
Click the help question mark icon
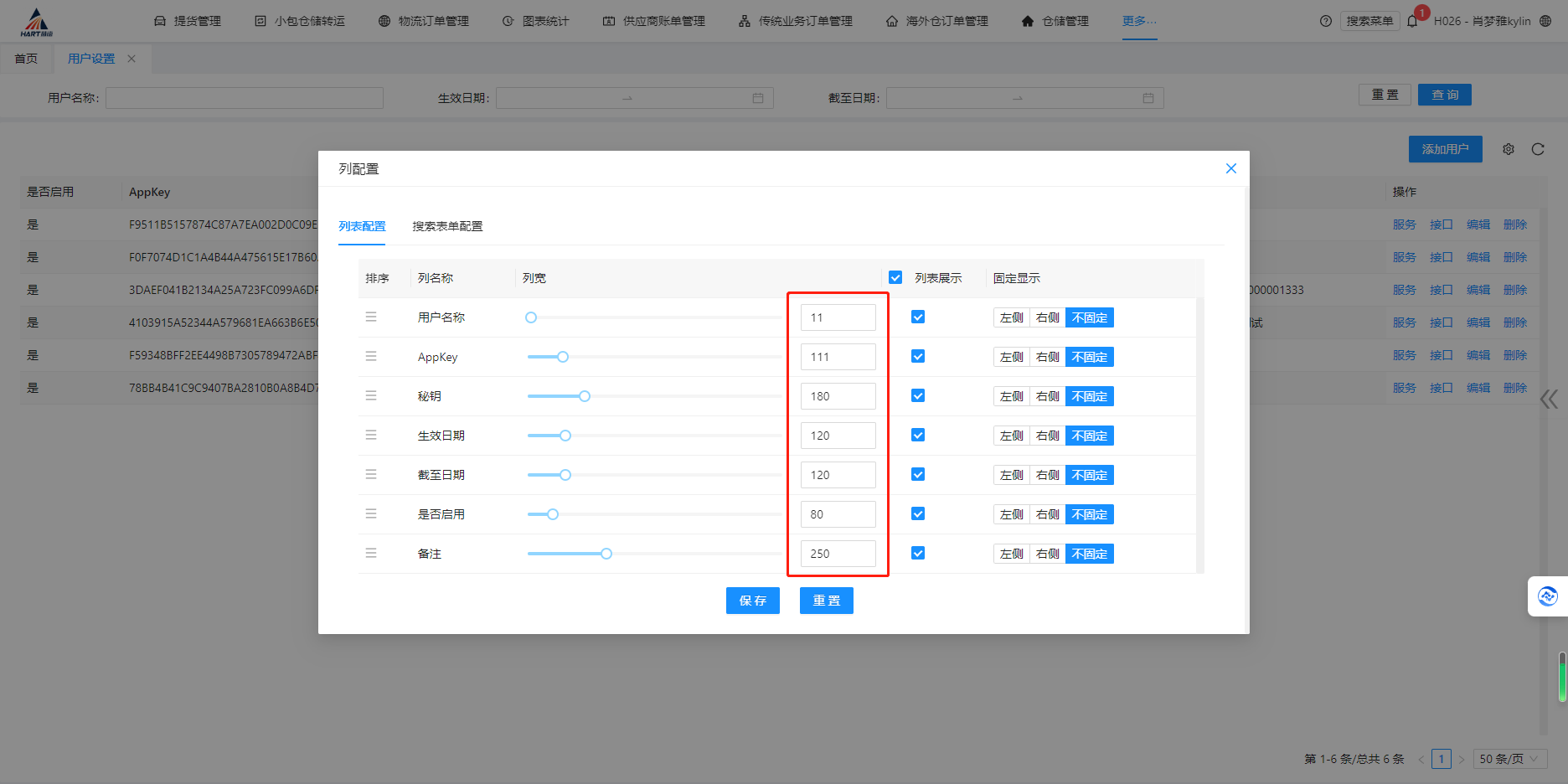click(1325, 21)
